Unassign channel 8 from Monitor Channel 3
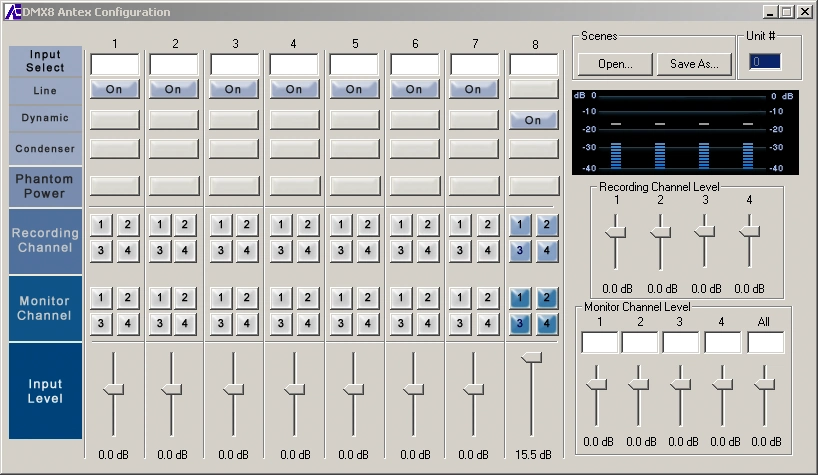 pos(520,324)
